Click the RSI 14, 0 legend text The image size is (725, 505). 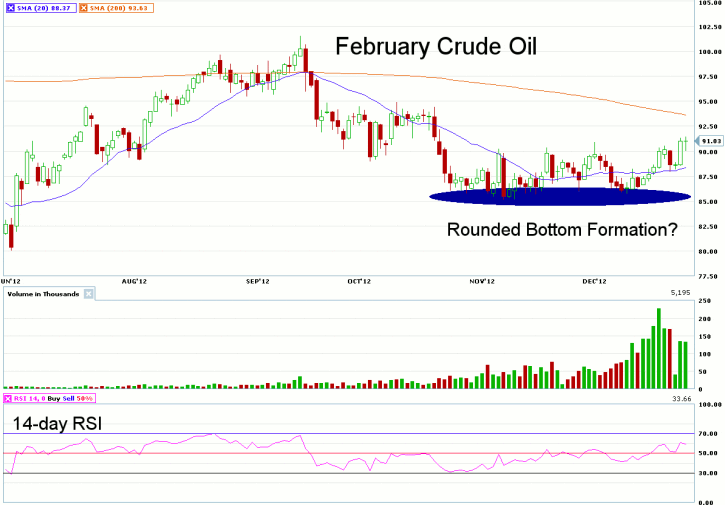(30, 400)
